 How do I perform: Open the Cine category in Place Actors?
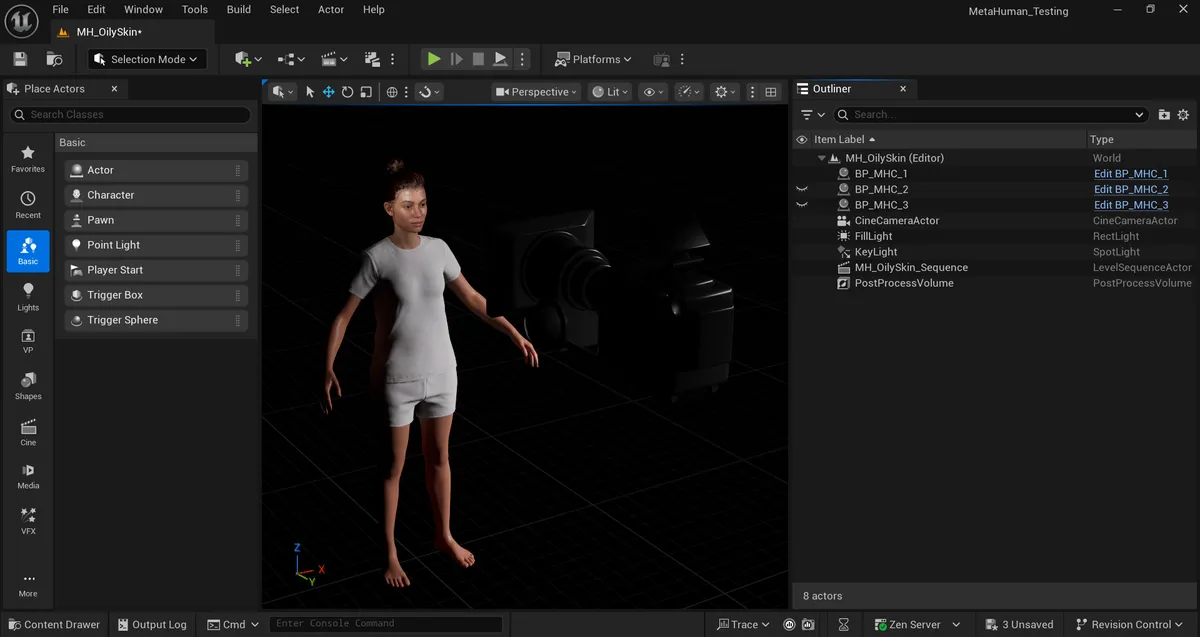[28, 432]
